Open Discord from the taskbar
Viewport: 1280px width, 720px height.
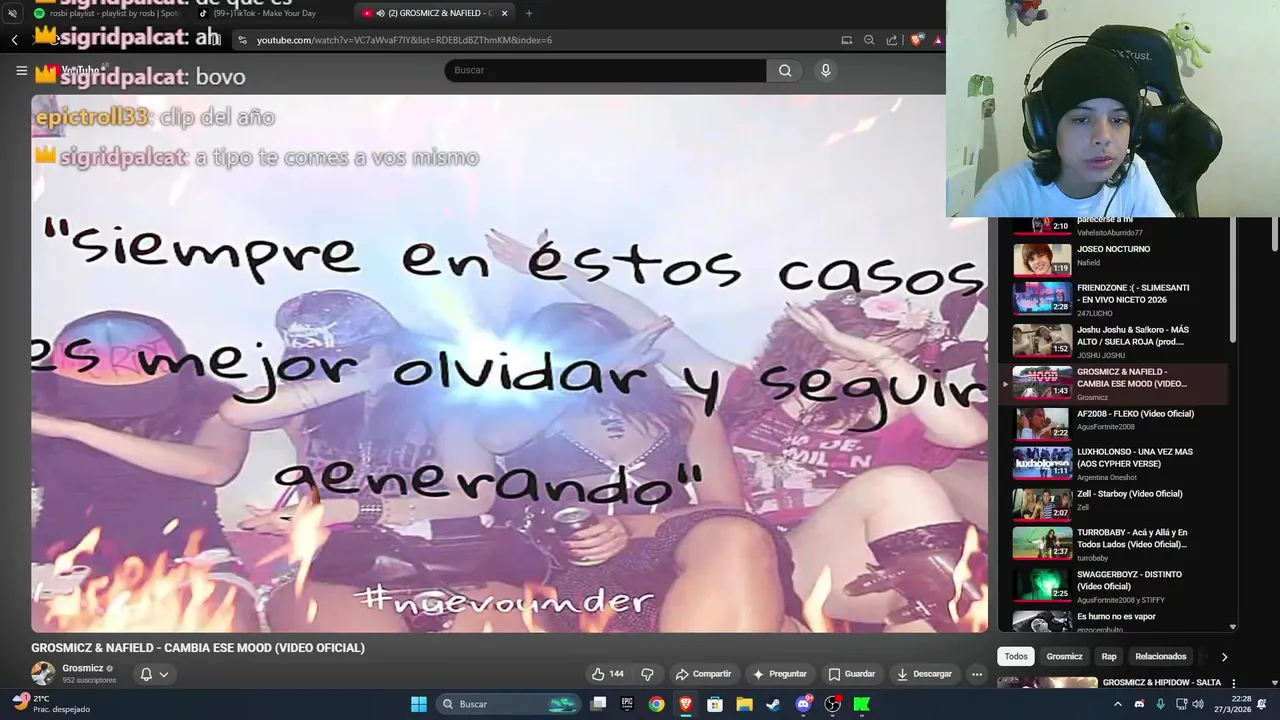pyautogui.click(x=803, y=704)
